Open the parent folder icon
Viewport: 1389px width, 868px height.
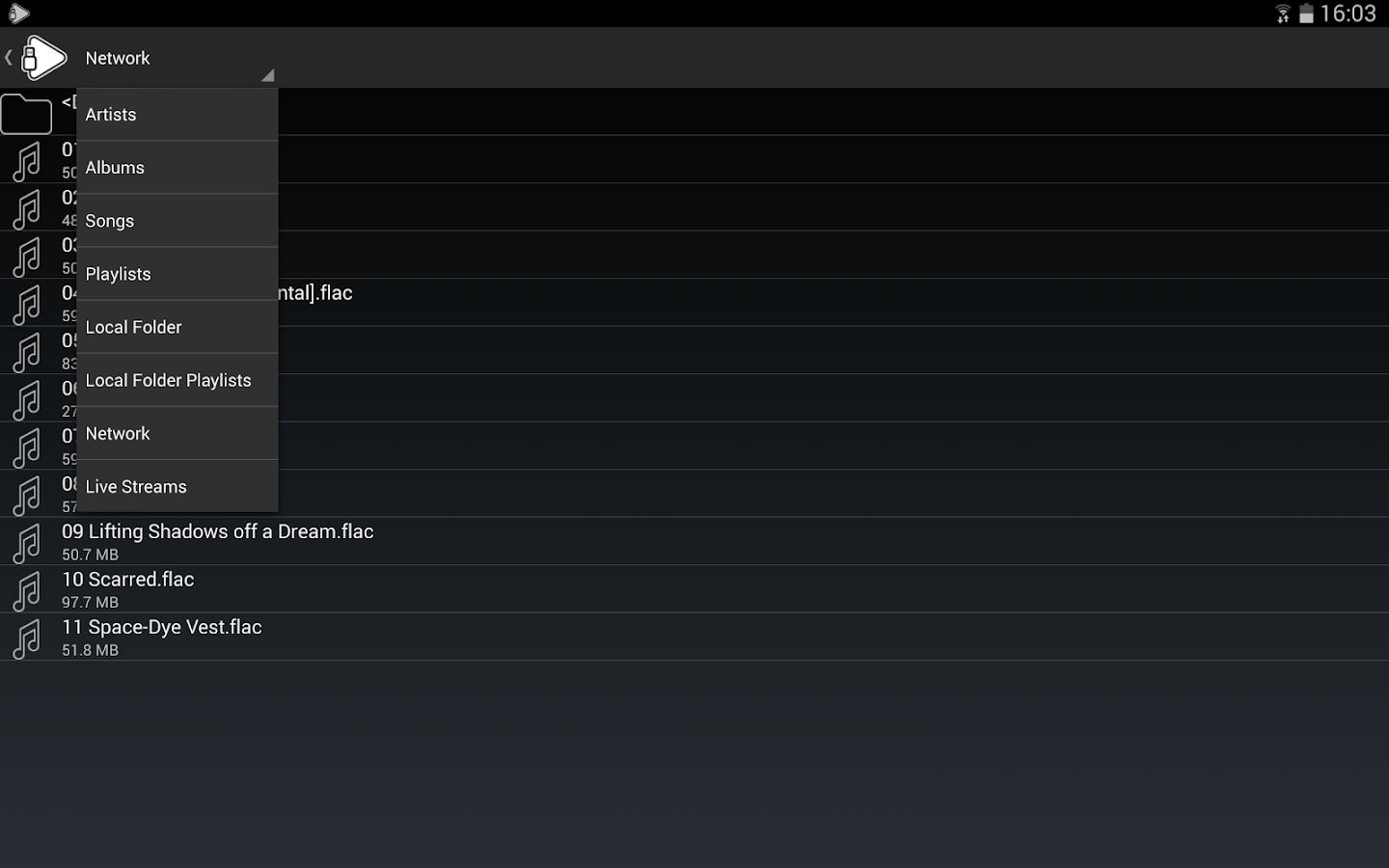[26, 114]
